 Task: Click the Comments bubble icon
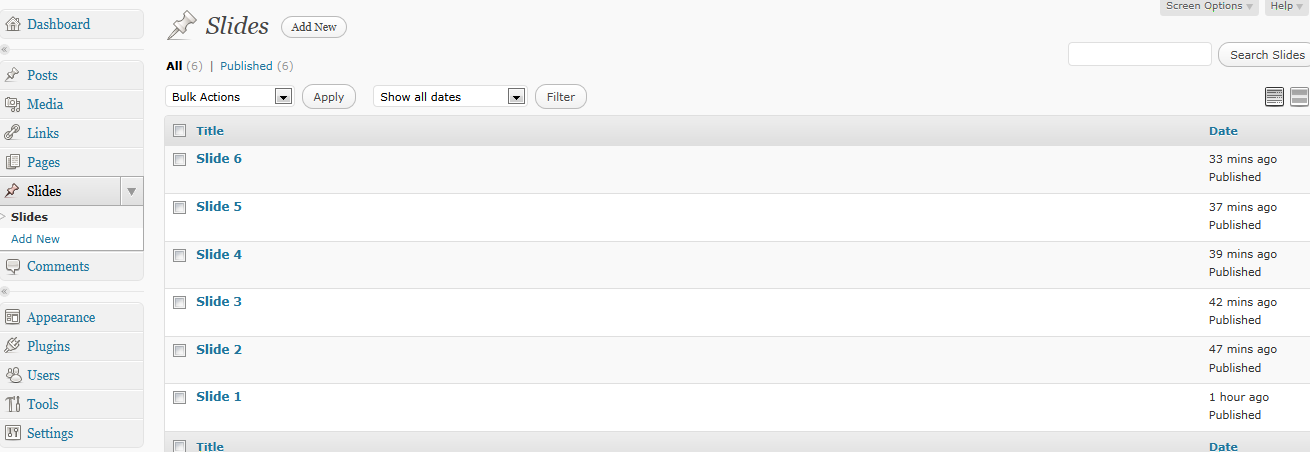pyautogui.click(x=12, y=266)
